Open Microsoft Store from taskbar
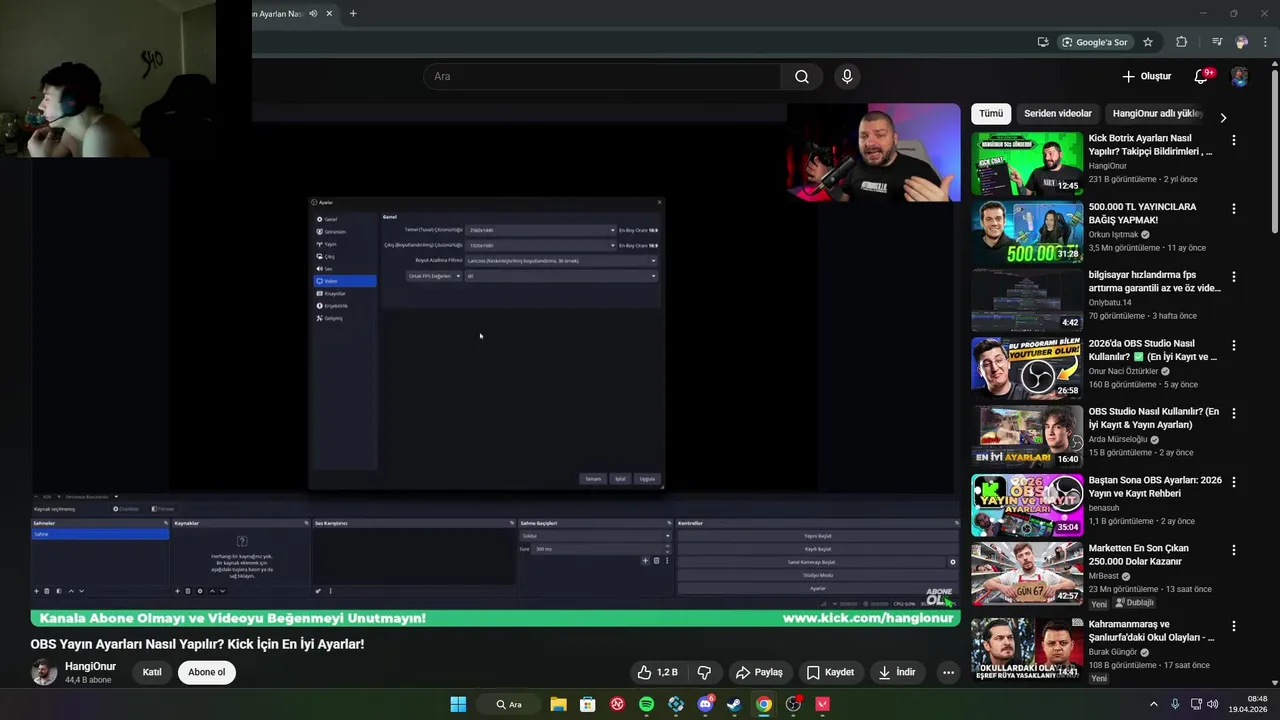 pos(588,704)
